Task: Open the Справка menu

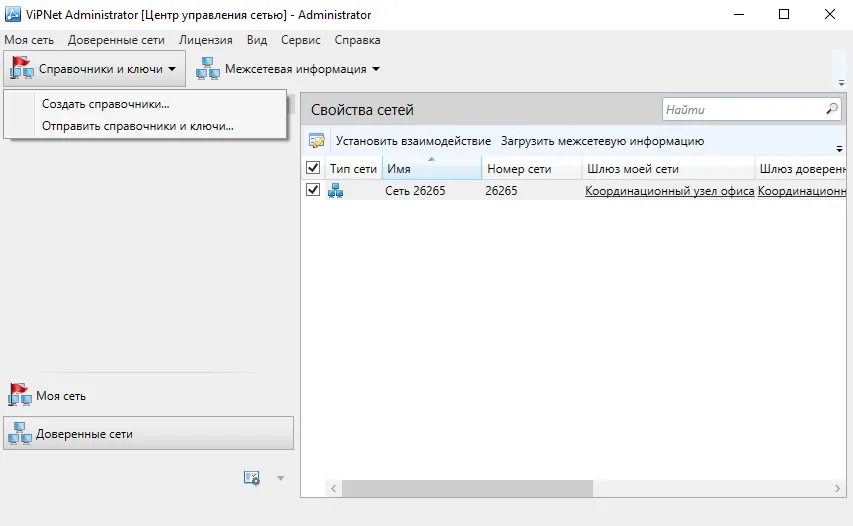Action: pyautogui.click(x=357, y=40)
